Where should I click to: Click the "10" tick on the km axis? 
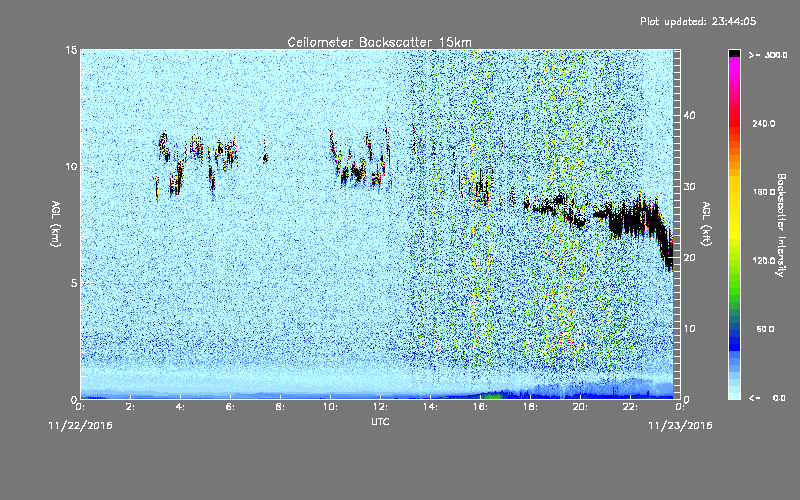point(71,166)
